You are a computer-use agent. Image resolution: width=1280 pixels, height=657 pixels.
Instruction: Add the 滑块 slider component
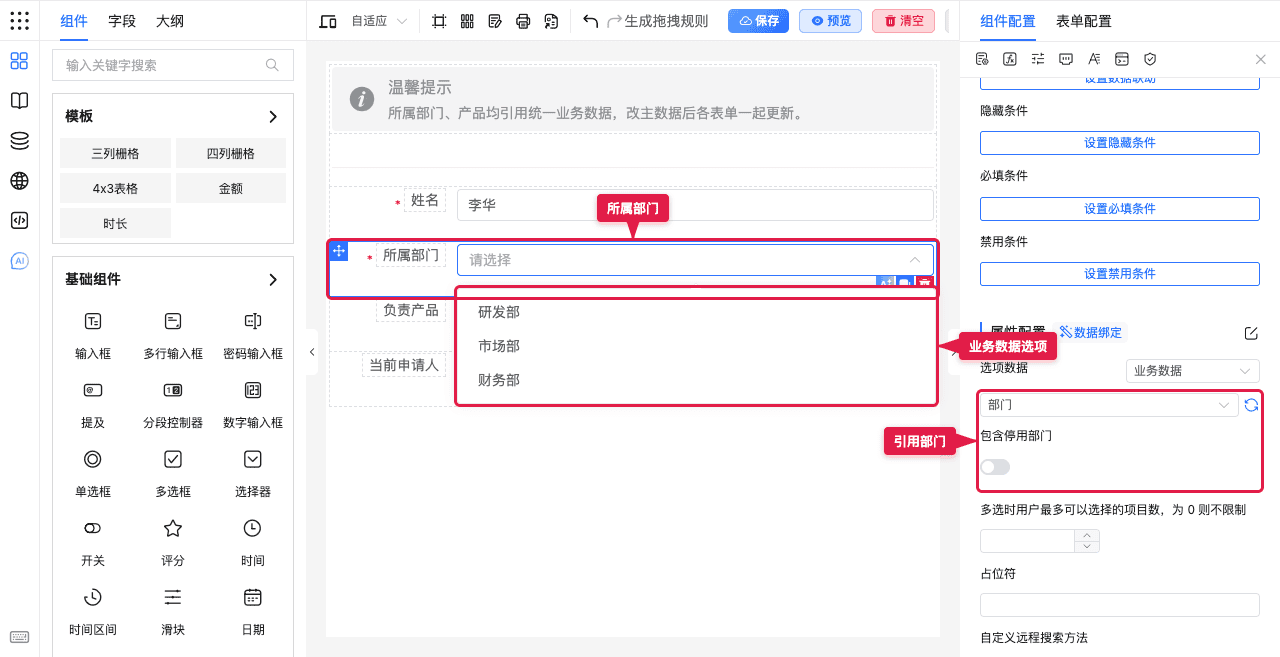click(x=173, y=611)
